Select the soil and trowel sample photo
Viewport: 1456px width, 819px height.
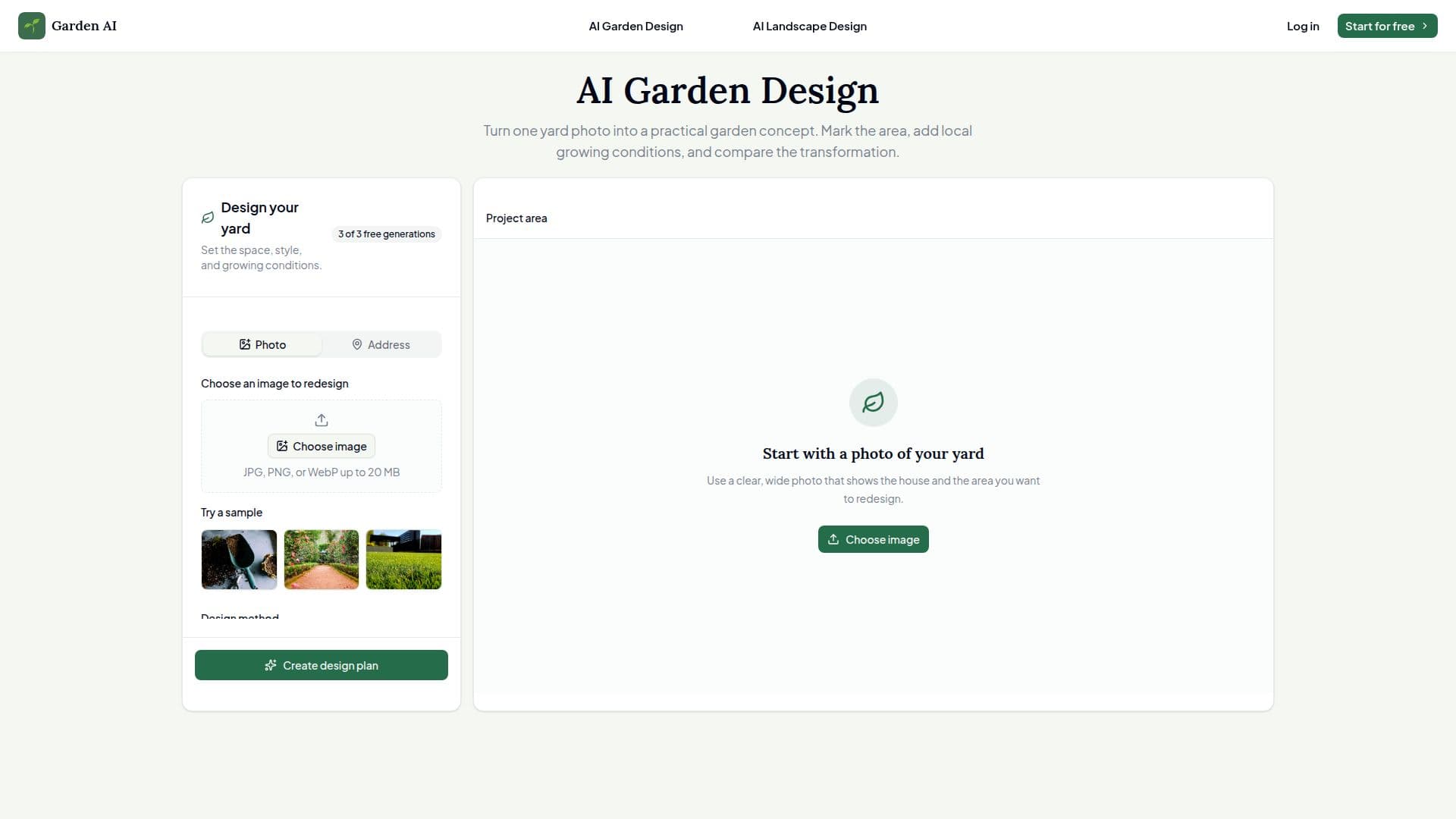pos(239,560)
